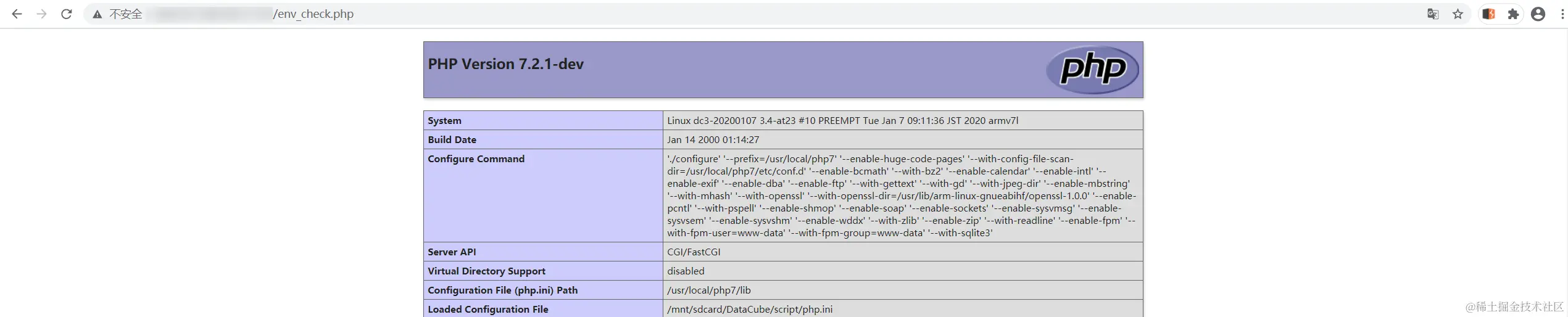Click the not-secure warning triangle icon
1568x317 pixels.
[97, 14]
